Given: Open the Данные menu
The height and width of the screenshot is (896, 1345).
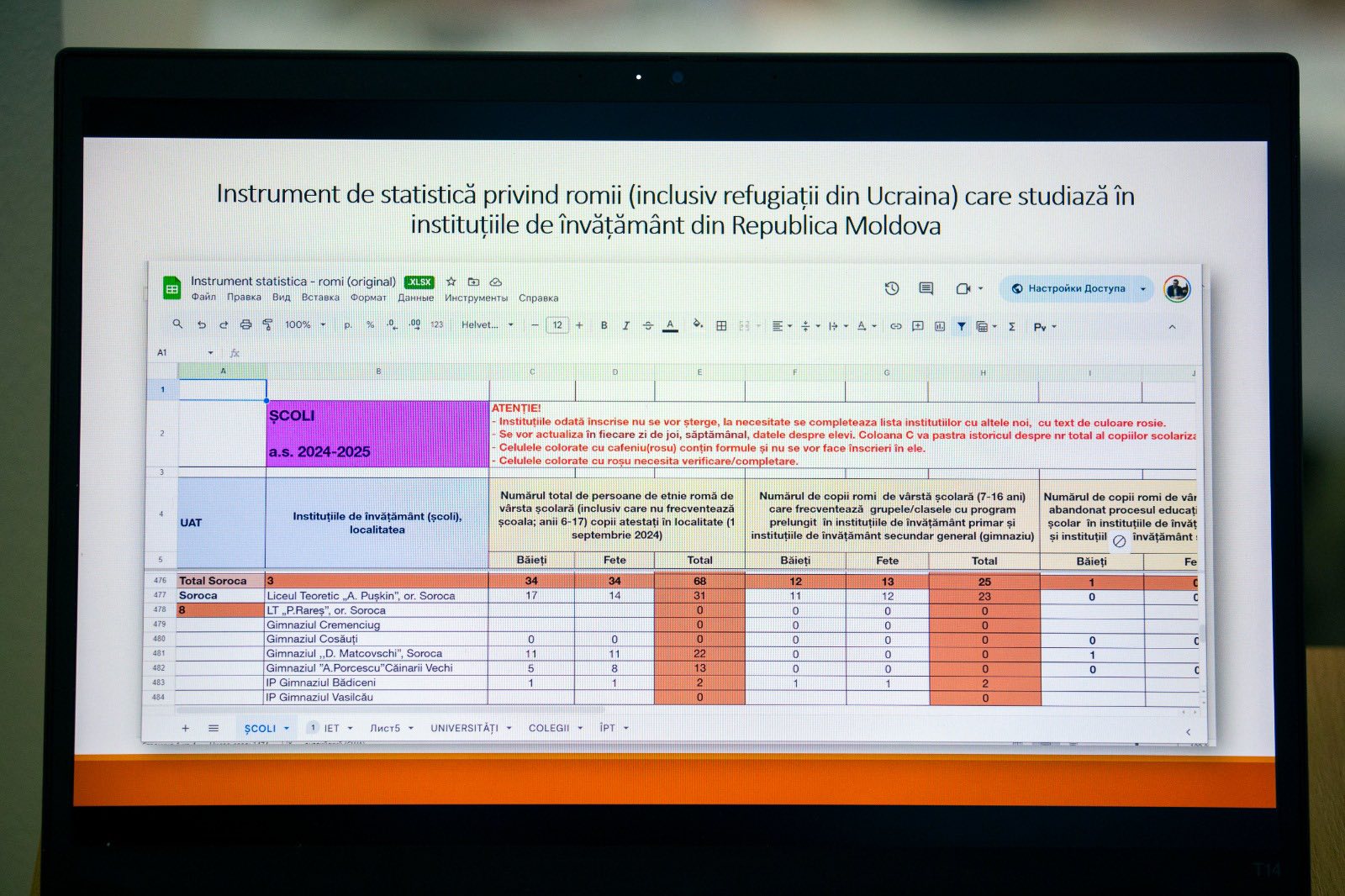Looking at the screenshot, I should [415, 298].
